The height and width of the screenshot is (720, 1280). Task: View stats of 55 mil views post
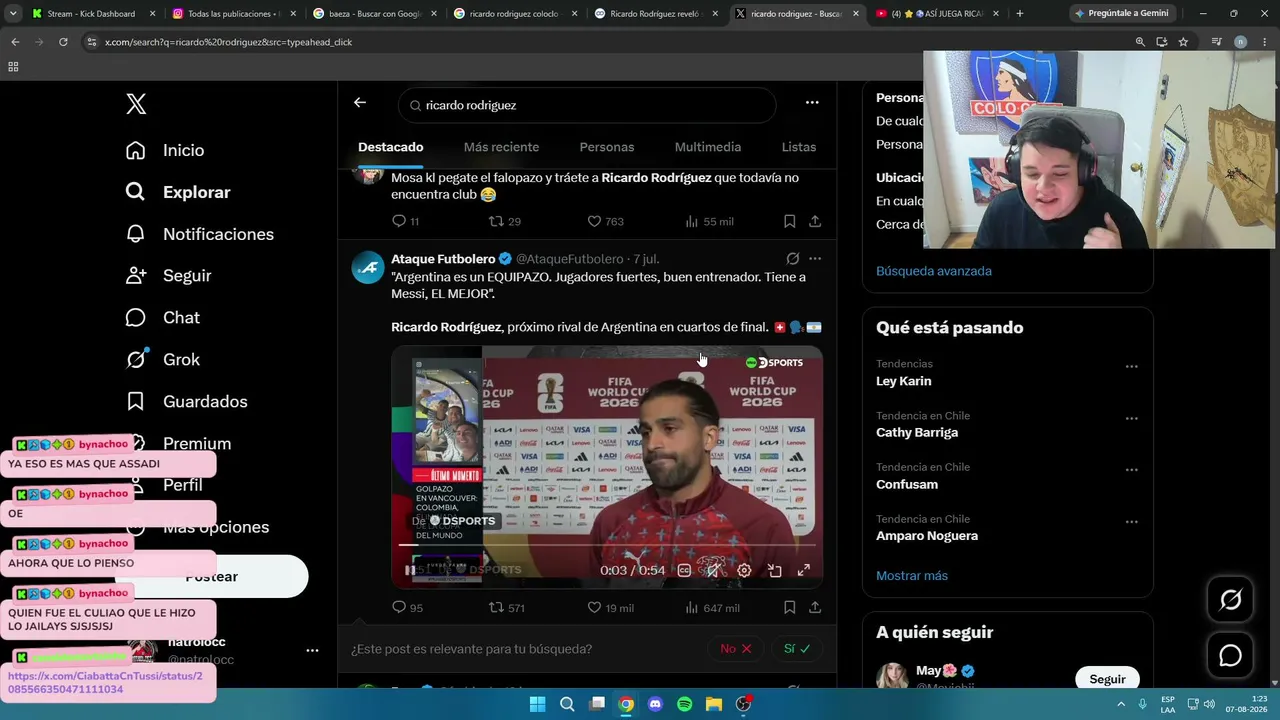(709, 221)
